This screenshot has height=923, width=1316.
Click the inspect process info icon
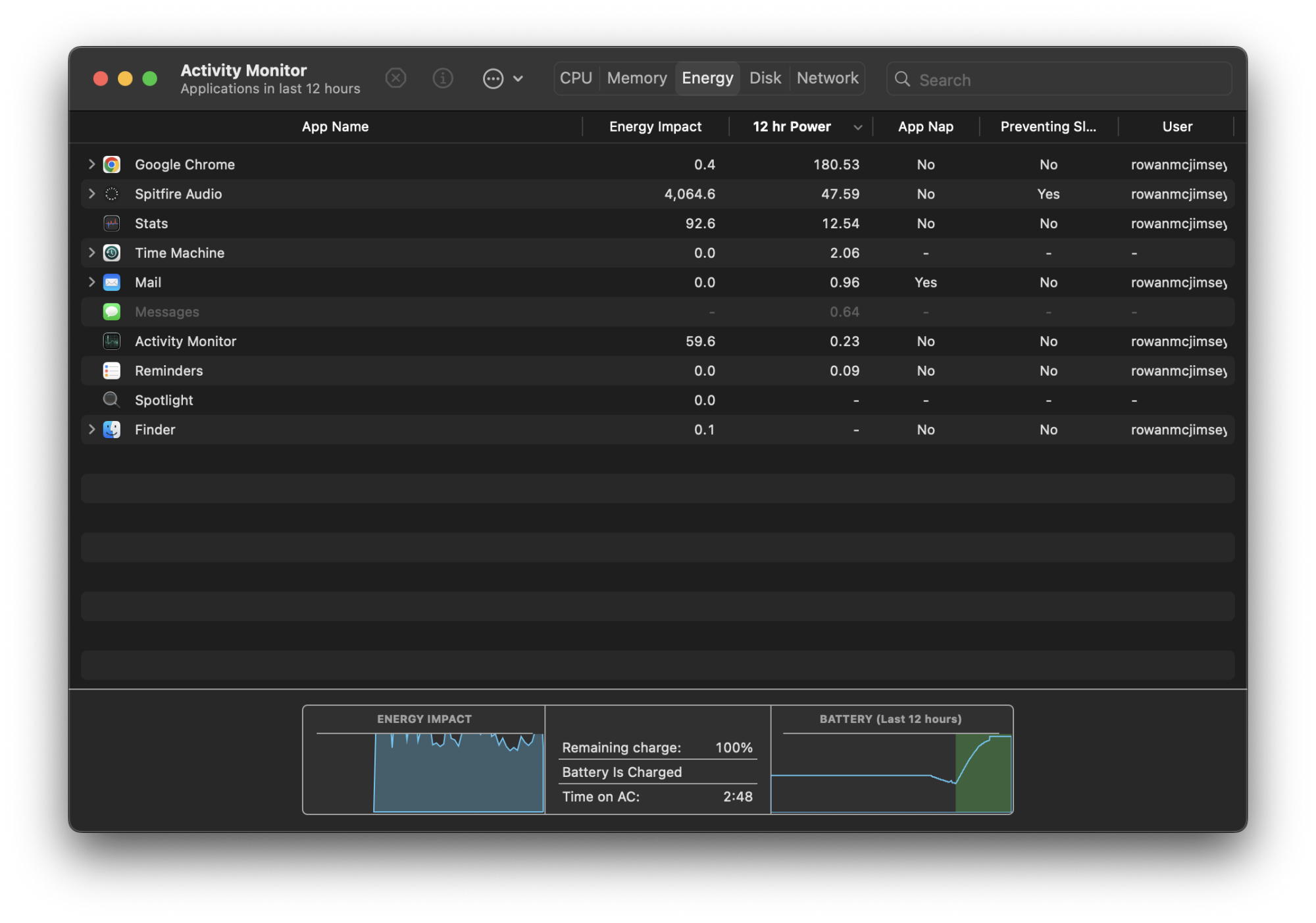[443, 79]
